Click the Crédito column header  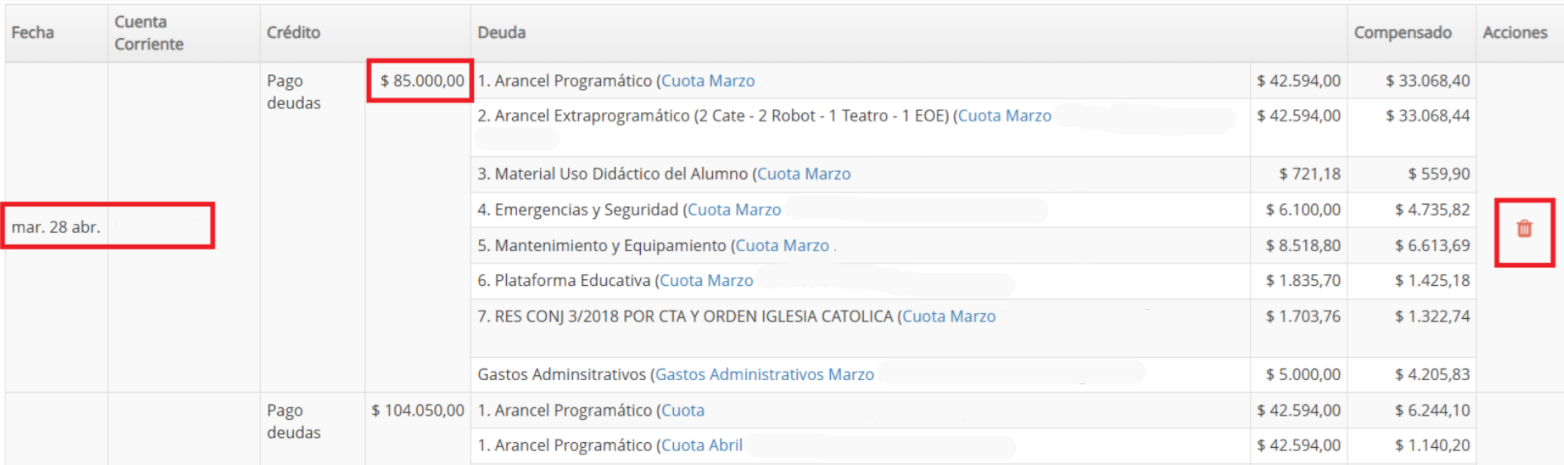[x=293, y=33]
